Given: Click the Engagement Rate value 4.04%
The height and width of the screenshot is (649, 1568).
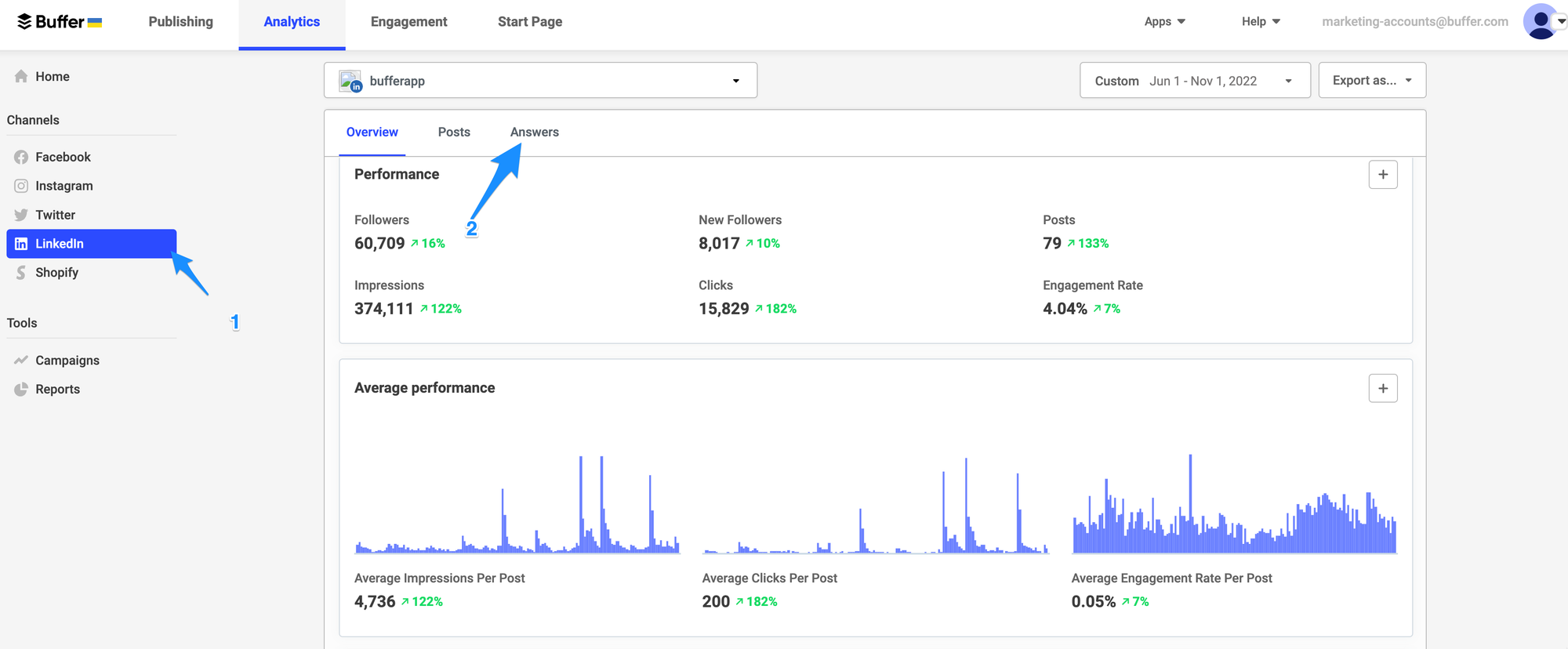Looking at the screenshot, I should point(1065,308).
